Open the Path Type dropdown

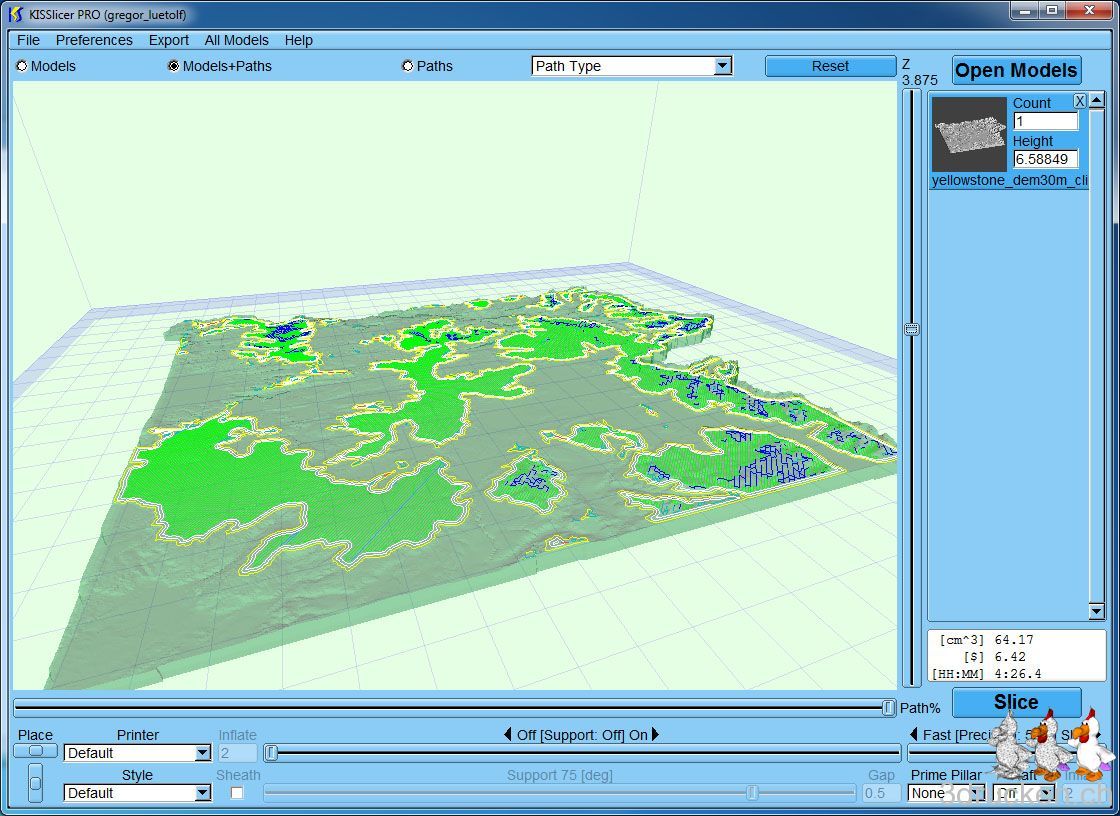point(632,66)
